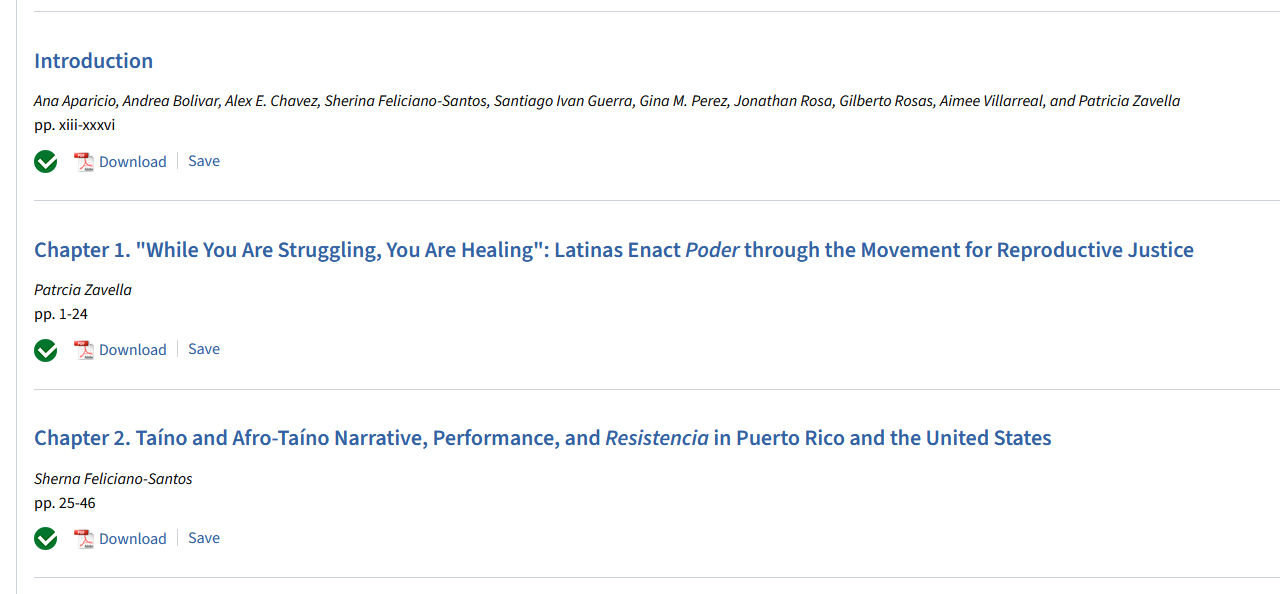Click the green access checkmark for Chapter 2

tap(46, 539)
